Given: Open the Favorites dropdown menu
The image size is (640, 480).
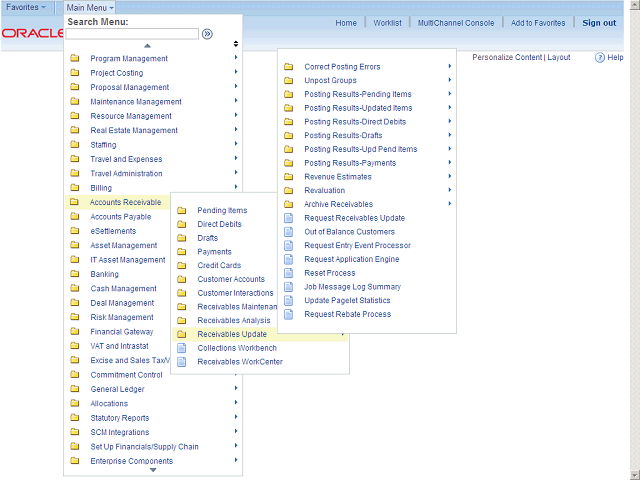Looking at the screenshot, I should tap(26, 7).
